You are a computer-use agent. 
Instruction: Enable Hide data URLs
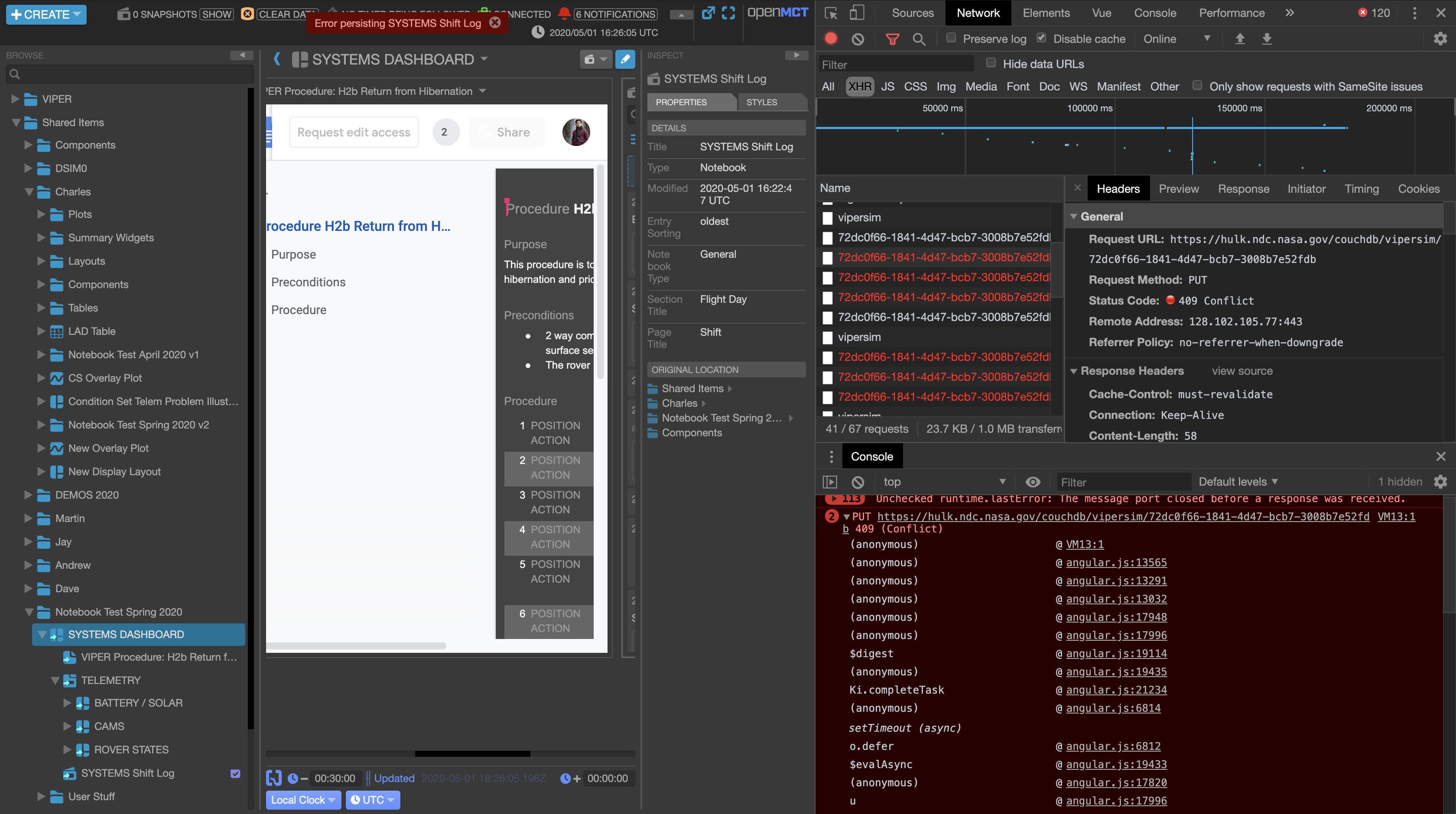tap(991, 63)
